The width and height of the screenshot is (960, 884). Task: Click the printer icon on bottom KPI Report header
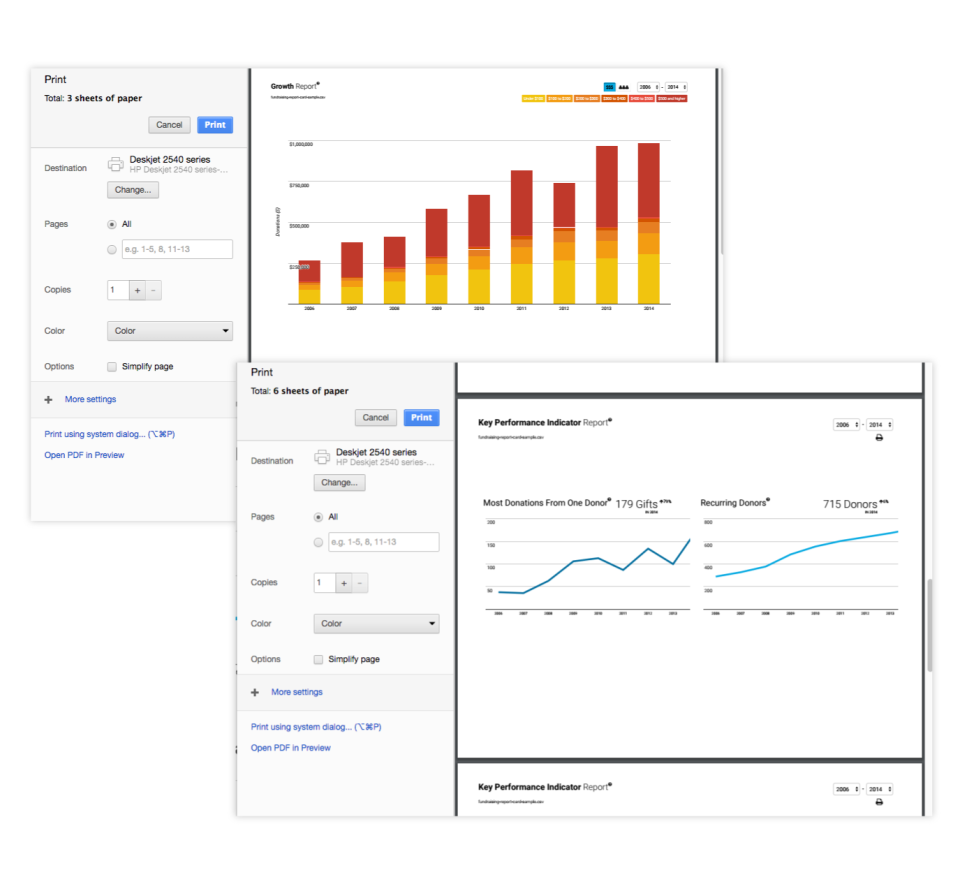(x=879, y=802)
